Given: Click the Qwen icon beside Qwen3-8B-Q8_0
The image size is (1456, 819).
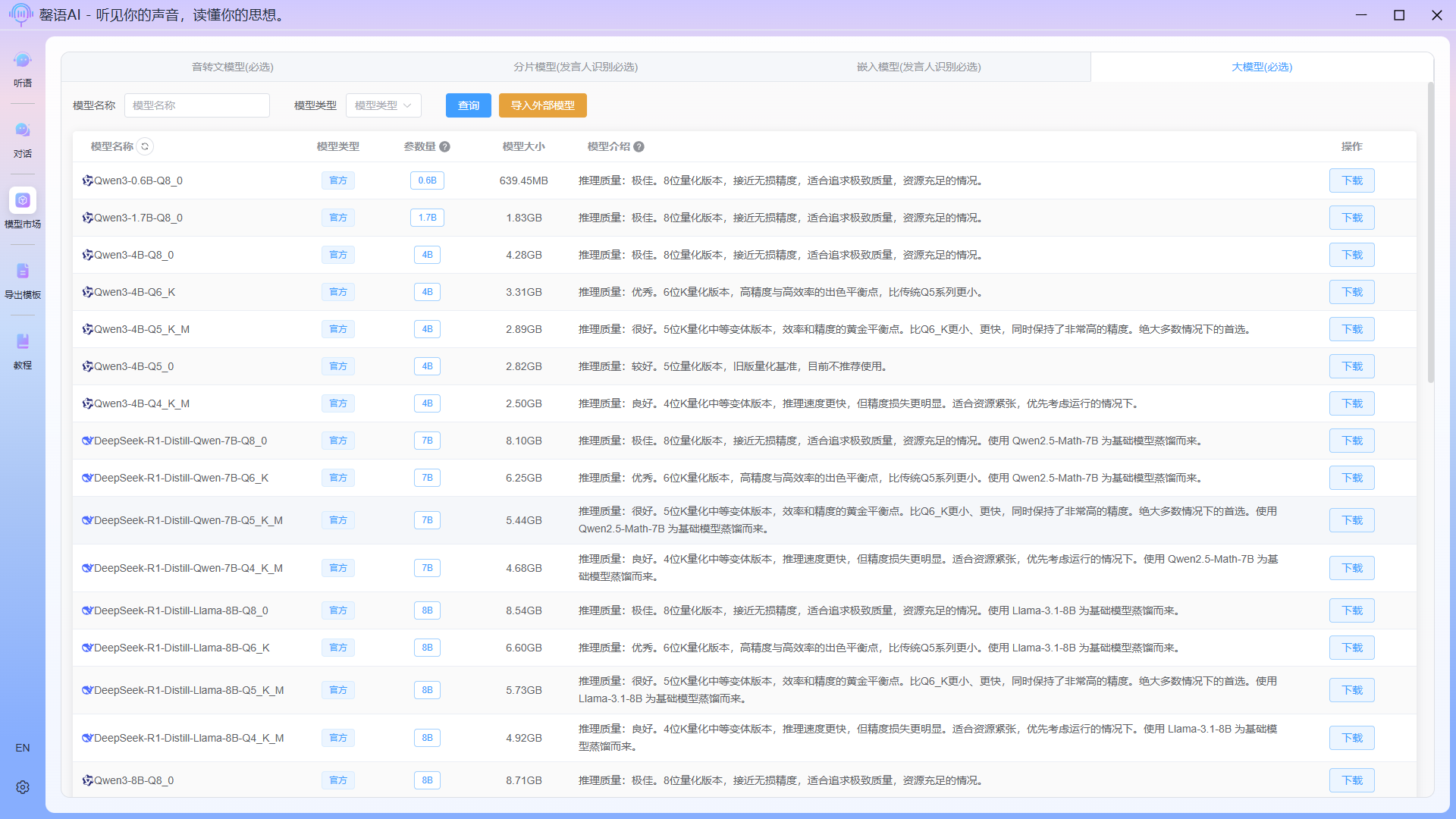Looking at the screenshot, I should [87, 780].
